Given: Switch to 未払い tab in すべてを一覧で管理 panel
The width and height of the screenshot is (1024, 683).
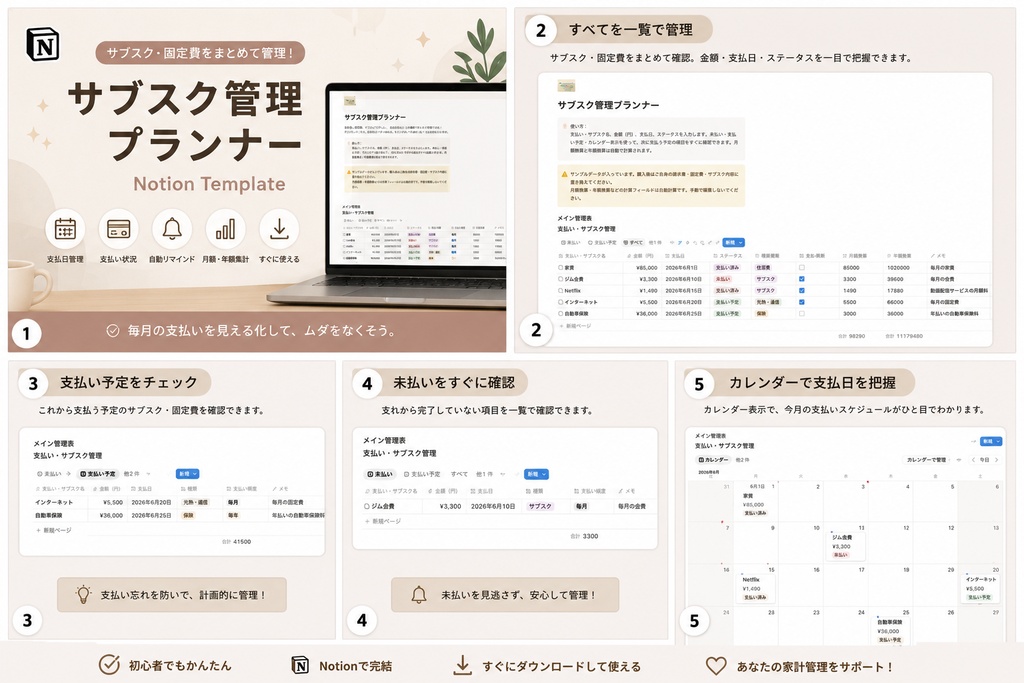Looking at the screenshot, I should 570,242.
